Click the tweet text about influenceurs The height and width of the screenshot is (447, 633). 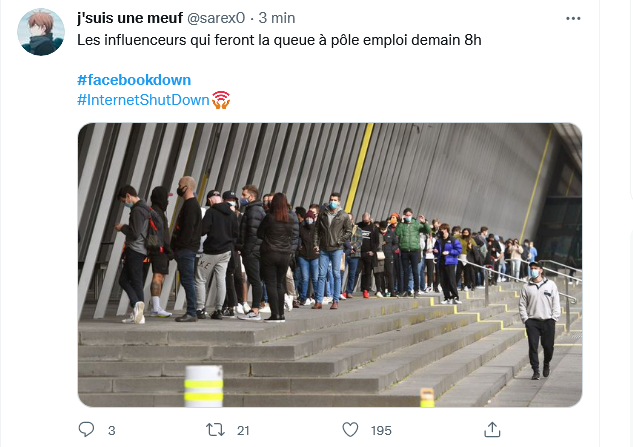[x=280, y=41]
